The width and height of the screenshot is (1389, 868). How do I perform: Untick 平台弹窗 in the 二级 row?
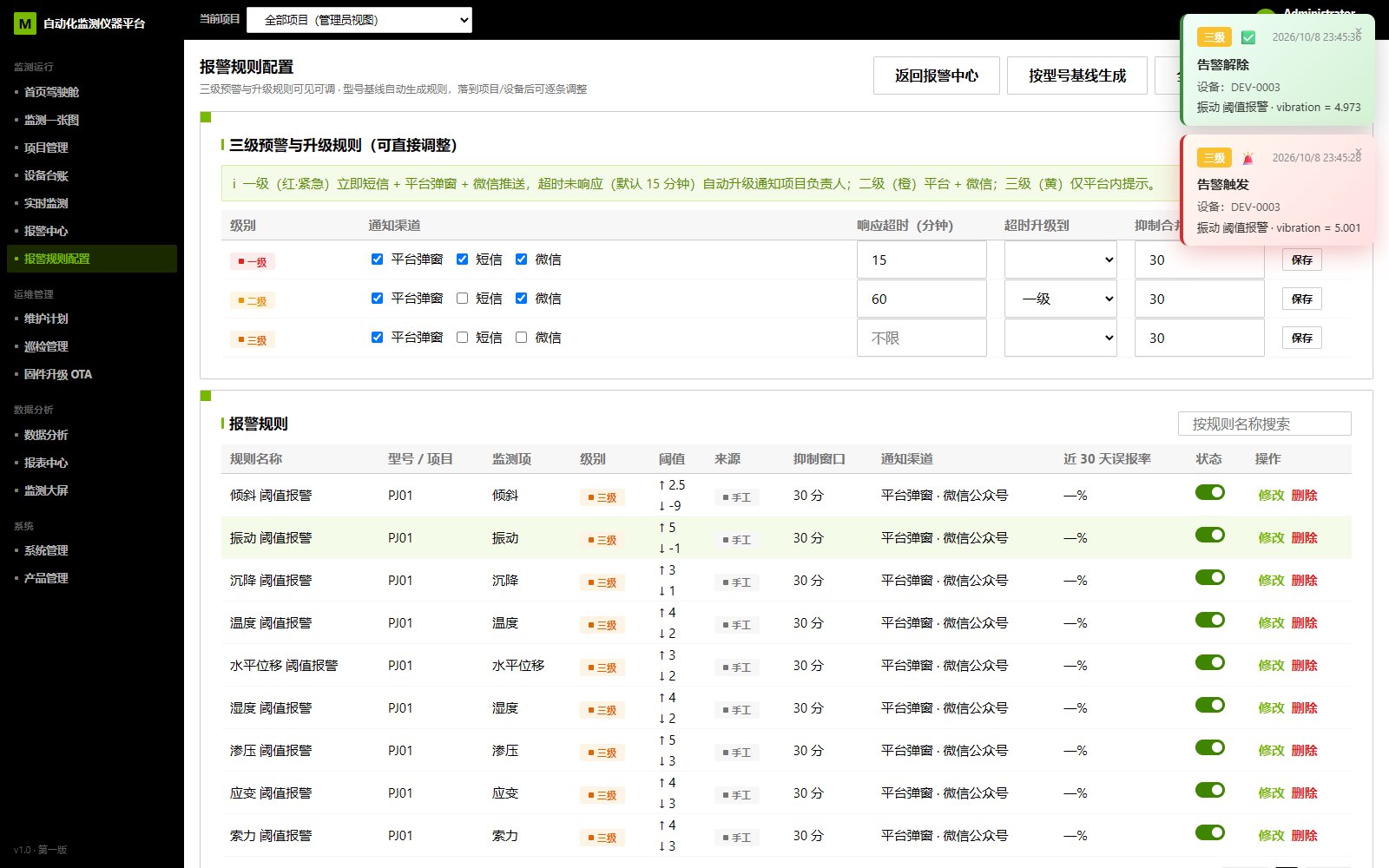(x=378, y=299)
